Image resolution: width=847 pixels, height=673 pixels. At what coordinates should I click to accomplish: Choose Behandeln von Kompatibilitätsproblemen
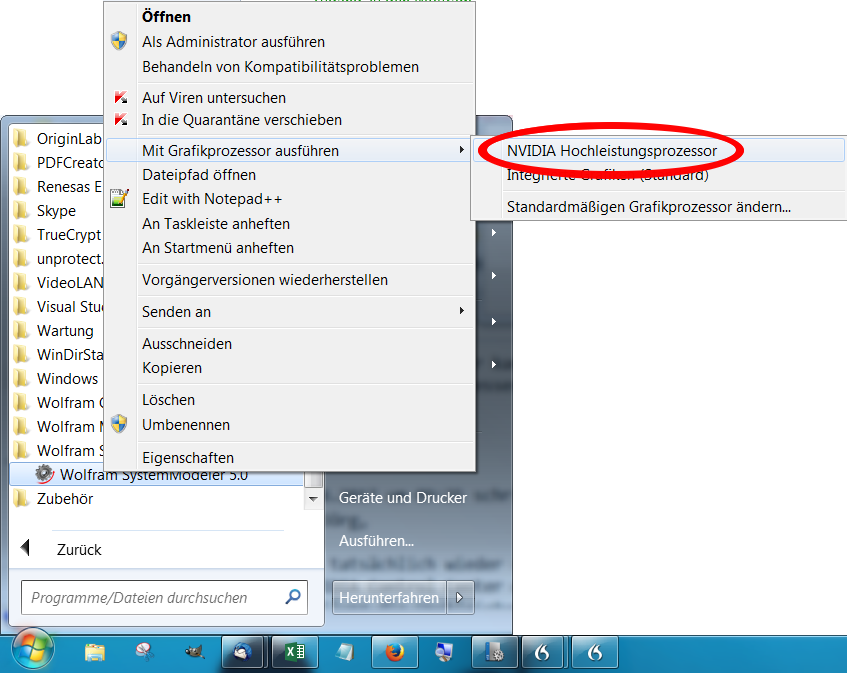coord(280,67)
